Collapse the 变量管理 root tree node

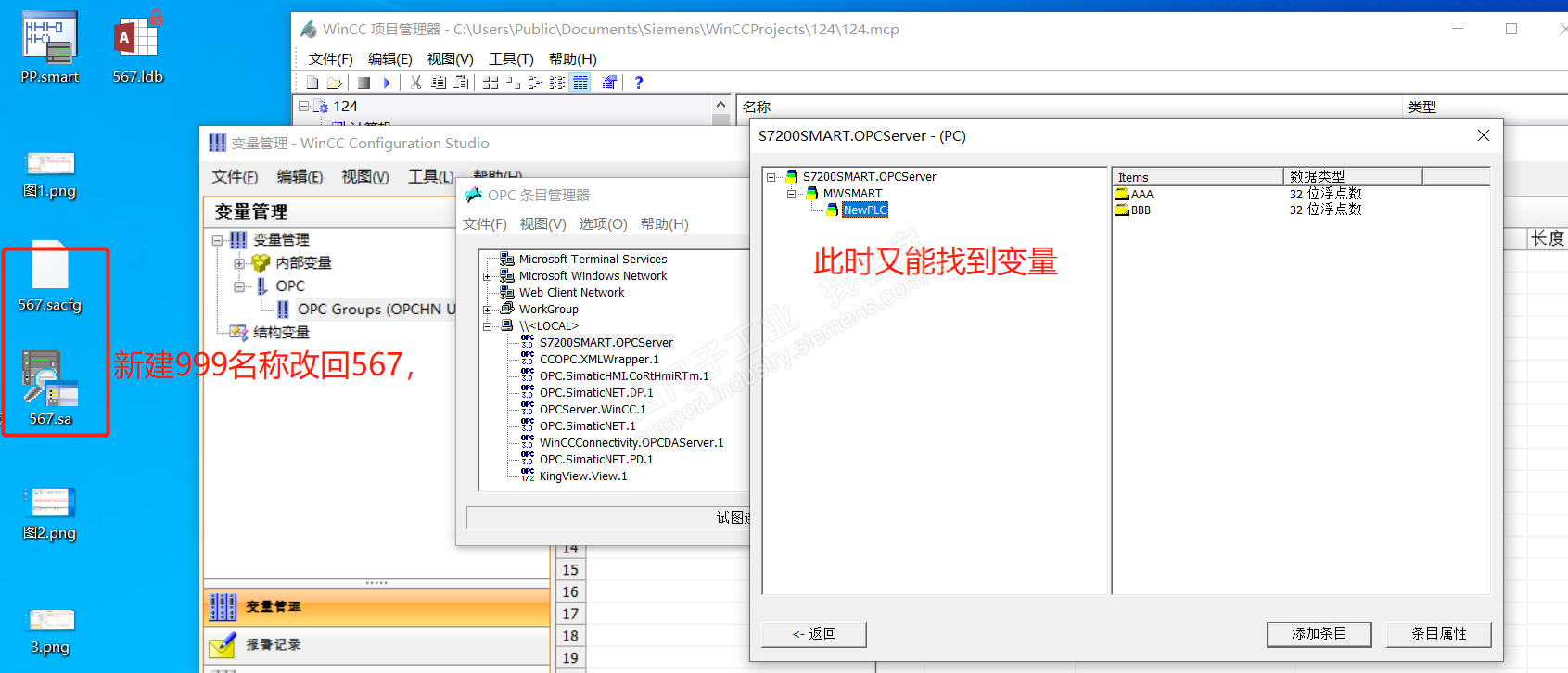pos(217,240)
